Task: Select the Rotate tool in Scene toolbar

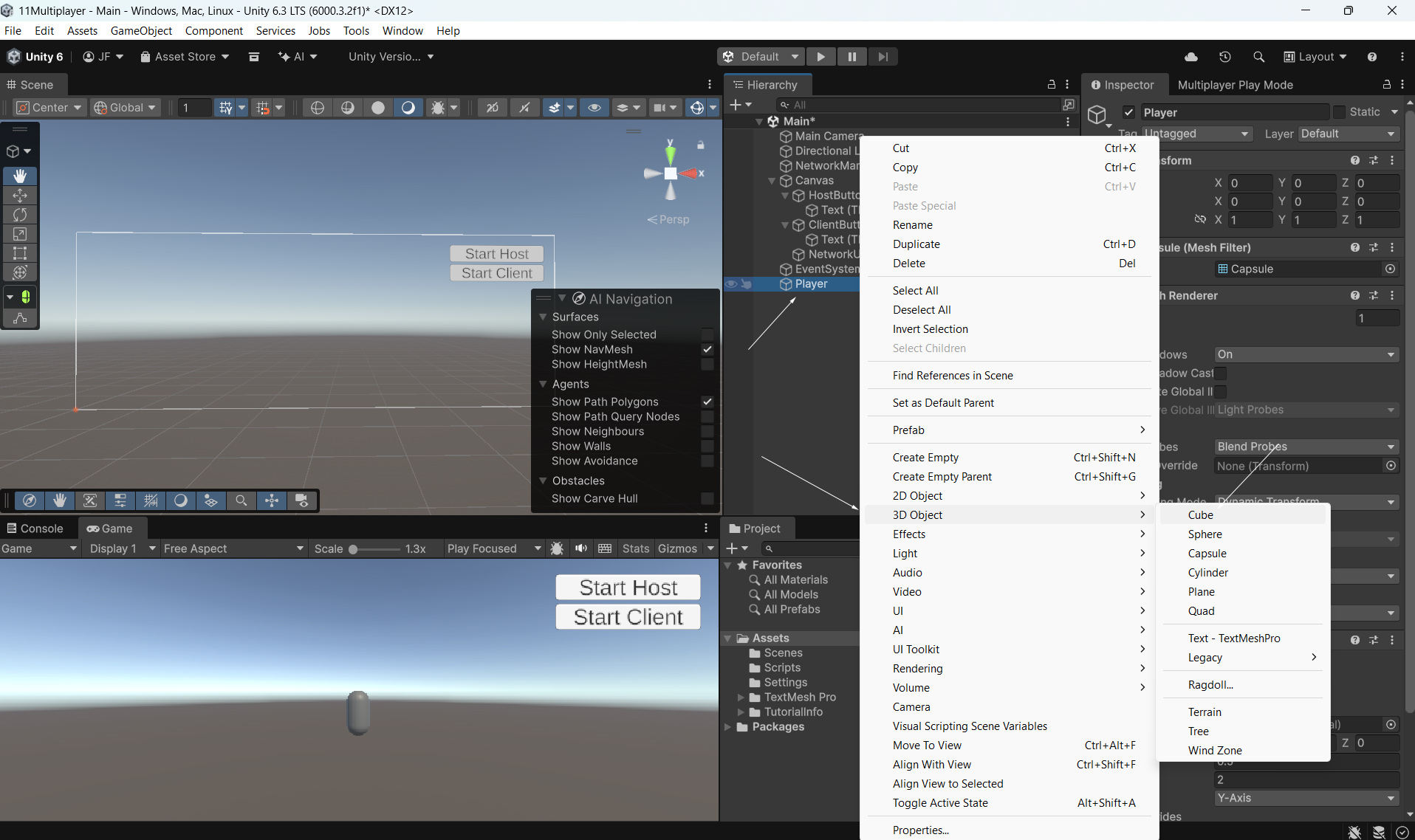Action: pos(20,215)
